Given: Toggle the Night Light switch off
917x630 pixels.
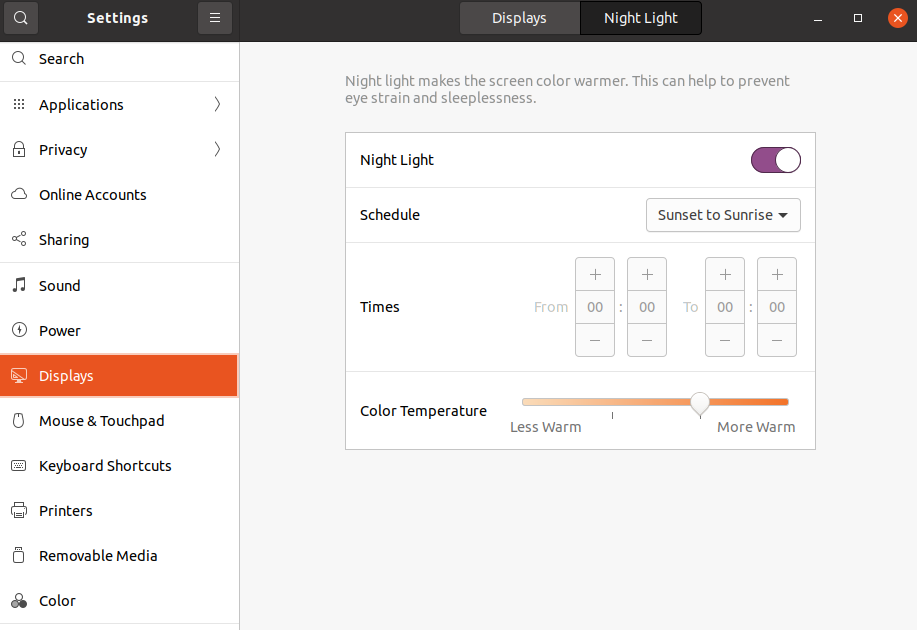Looking at the screenshot, I should (x=775, y=159).
